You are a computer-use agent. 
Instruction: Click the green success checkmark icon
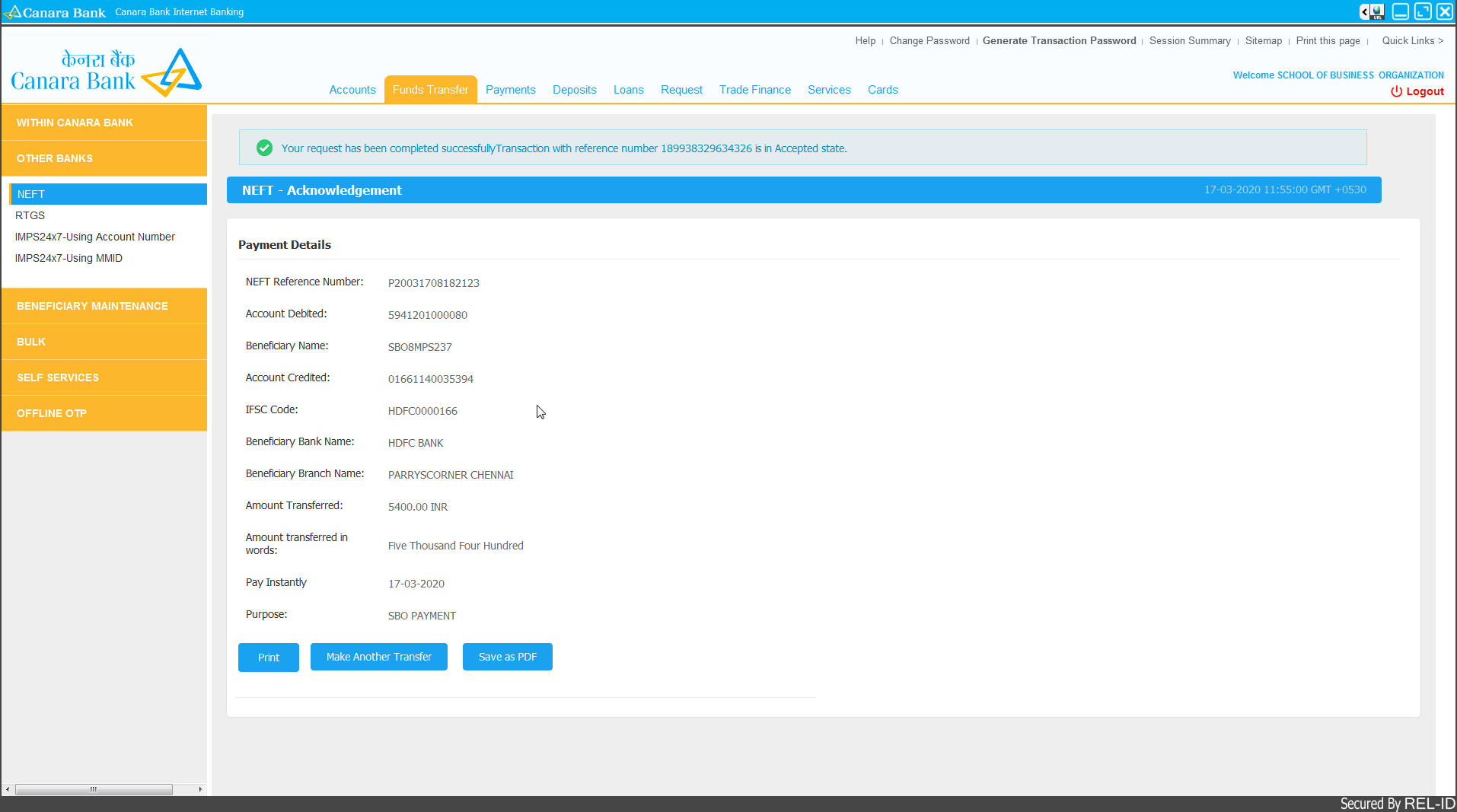pyautogui.click(x=264, y=148)
